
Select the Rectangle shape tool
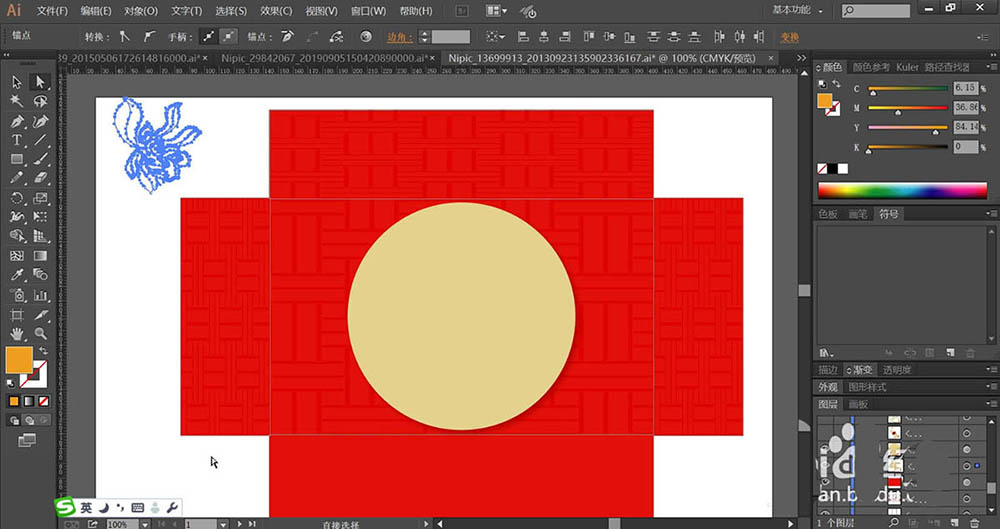pos(17,159)
